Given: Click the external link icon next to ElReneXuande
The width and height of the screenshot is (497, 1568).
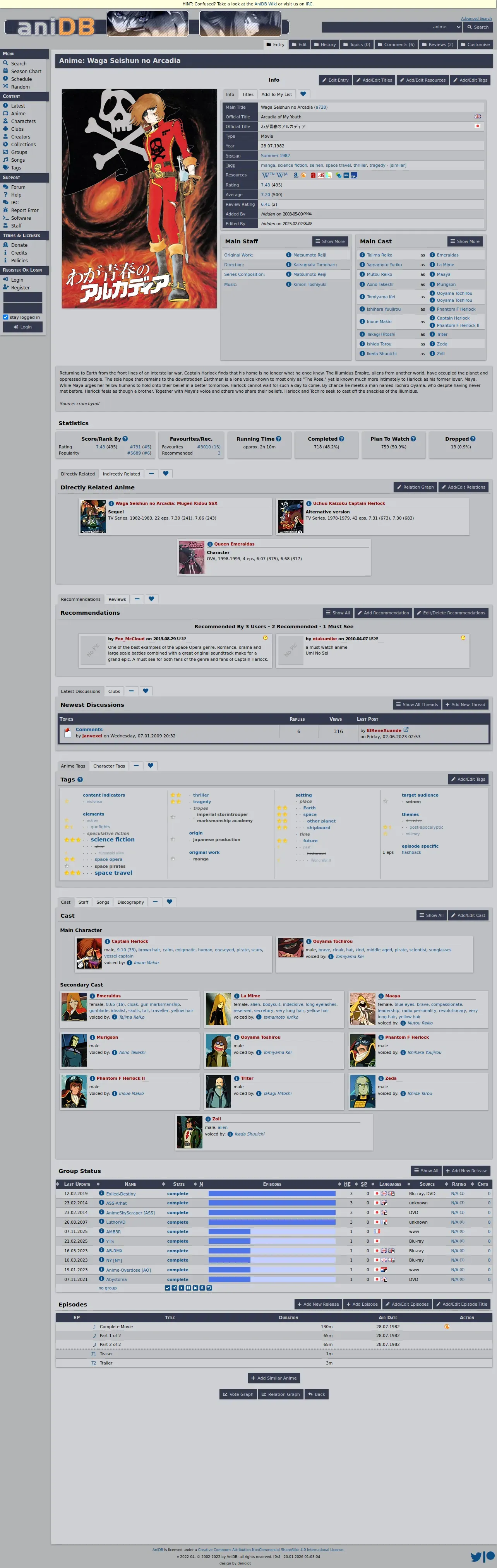Looking at the screenshot, I should 406,730.
